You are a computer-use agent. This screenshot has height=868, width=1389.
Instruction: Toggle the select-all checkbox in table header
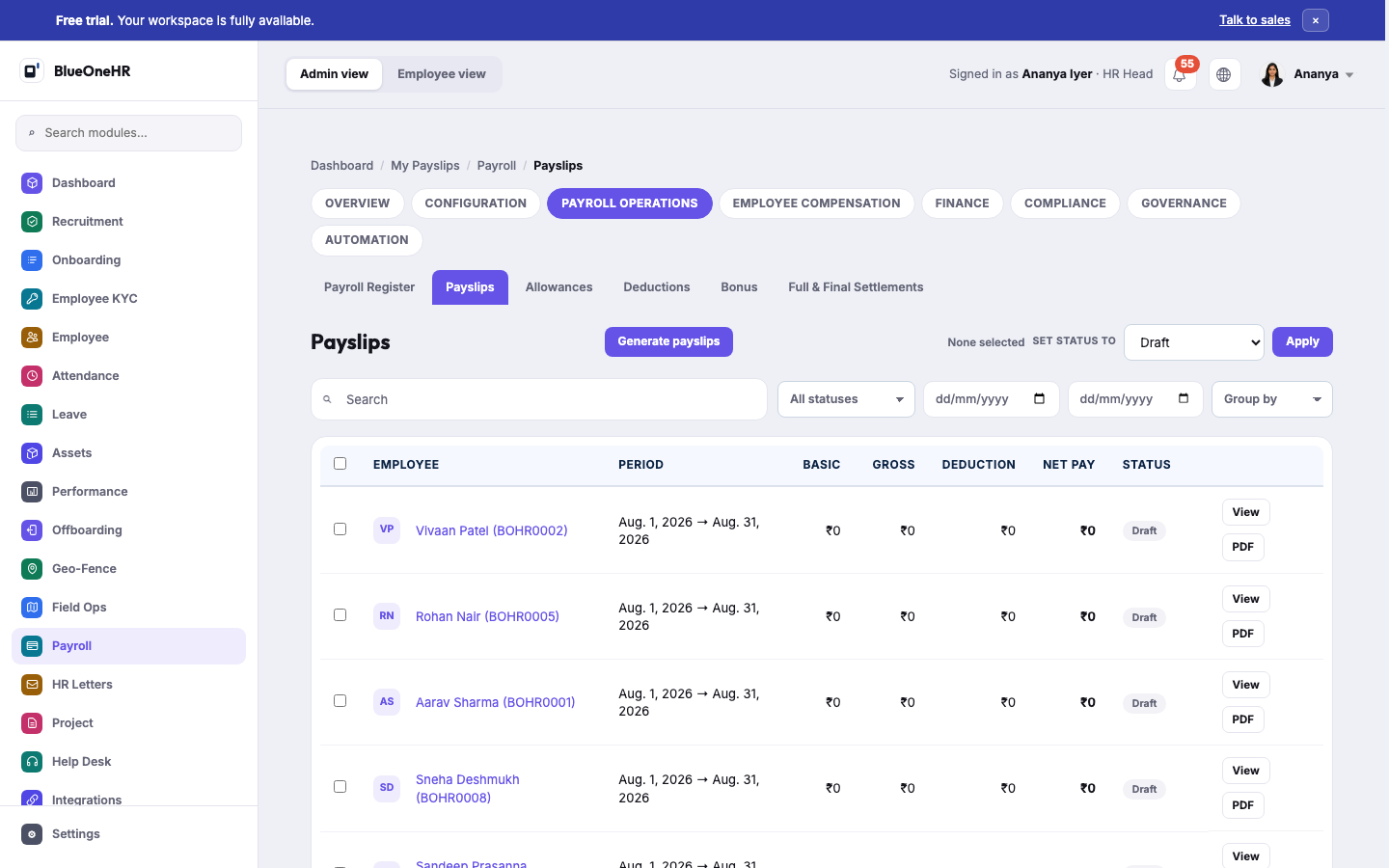coord(340,464)
